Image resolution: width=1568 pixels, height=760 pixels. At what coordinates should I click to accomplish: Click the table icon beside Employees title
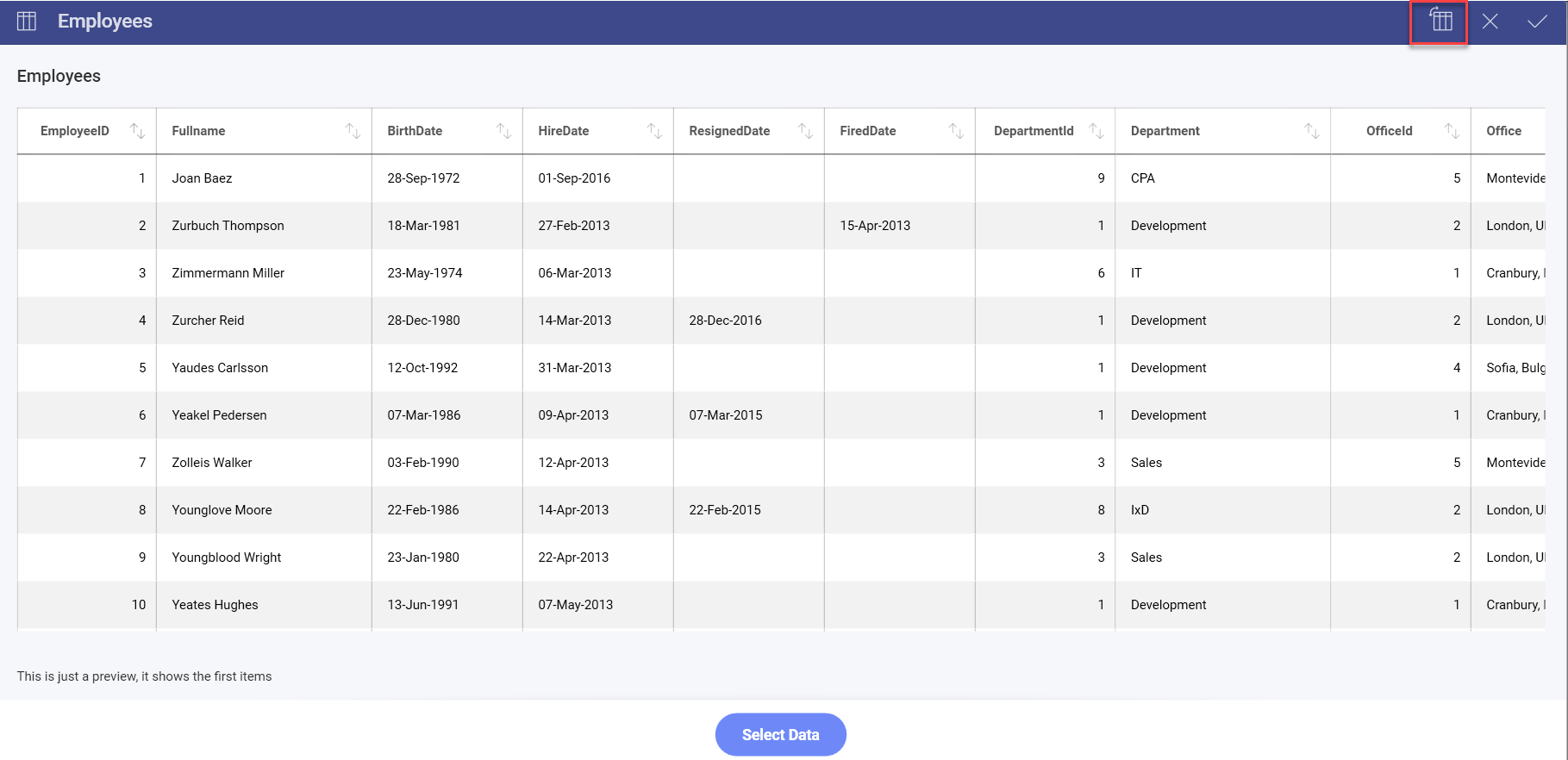(x=27, y=22)
